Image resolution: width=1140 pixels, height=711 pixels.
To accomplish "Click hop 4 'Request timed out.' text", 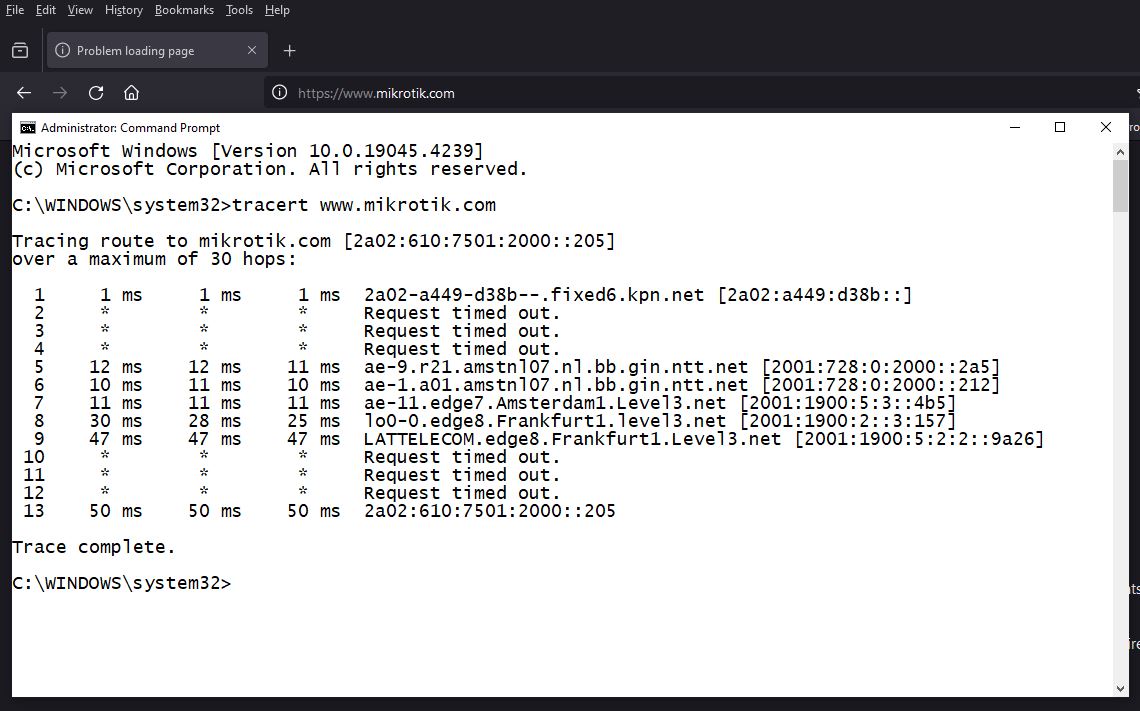I will click(x=462, y=349).
